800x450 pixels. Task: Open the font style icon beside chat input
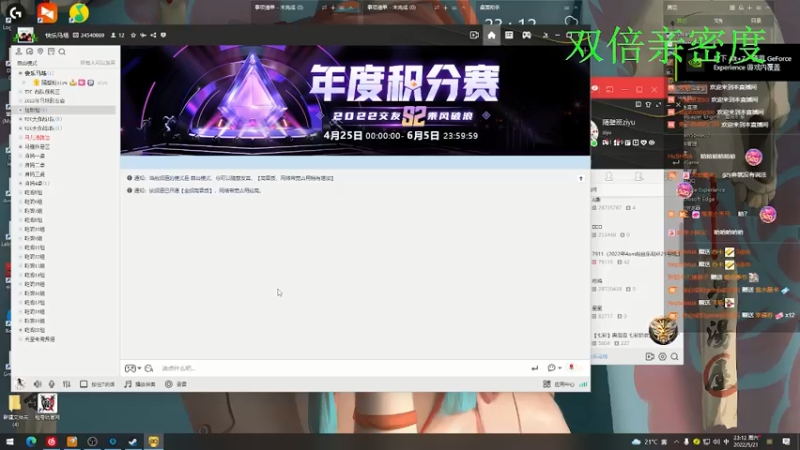point(148,368)
